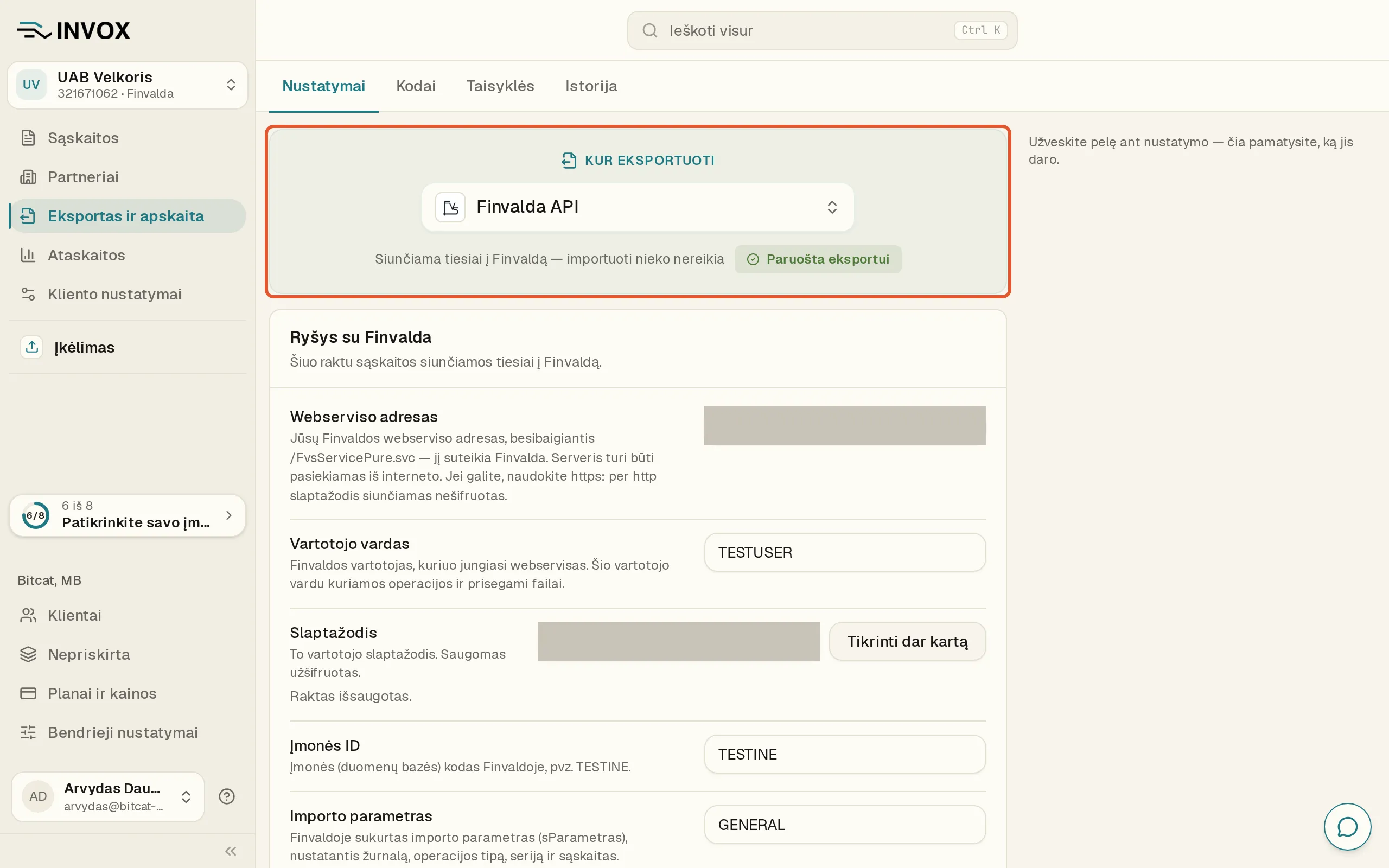Screen dimensions: 1389x868
Task: Click the Raktas išsaugotas. message
Action: click(351, 697)
